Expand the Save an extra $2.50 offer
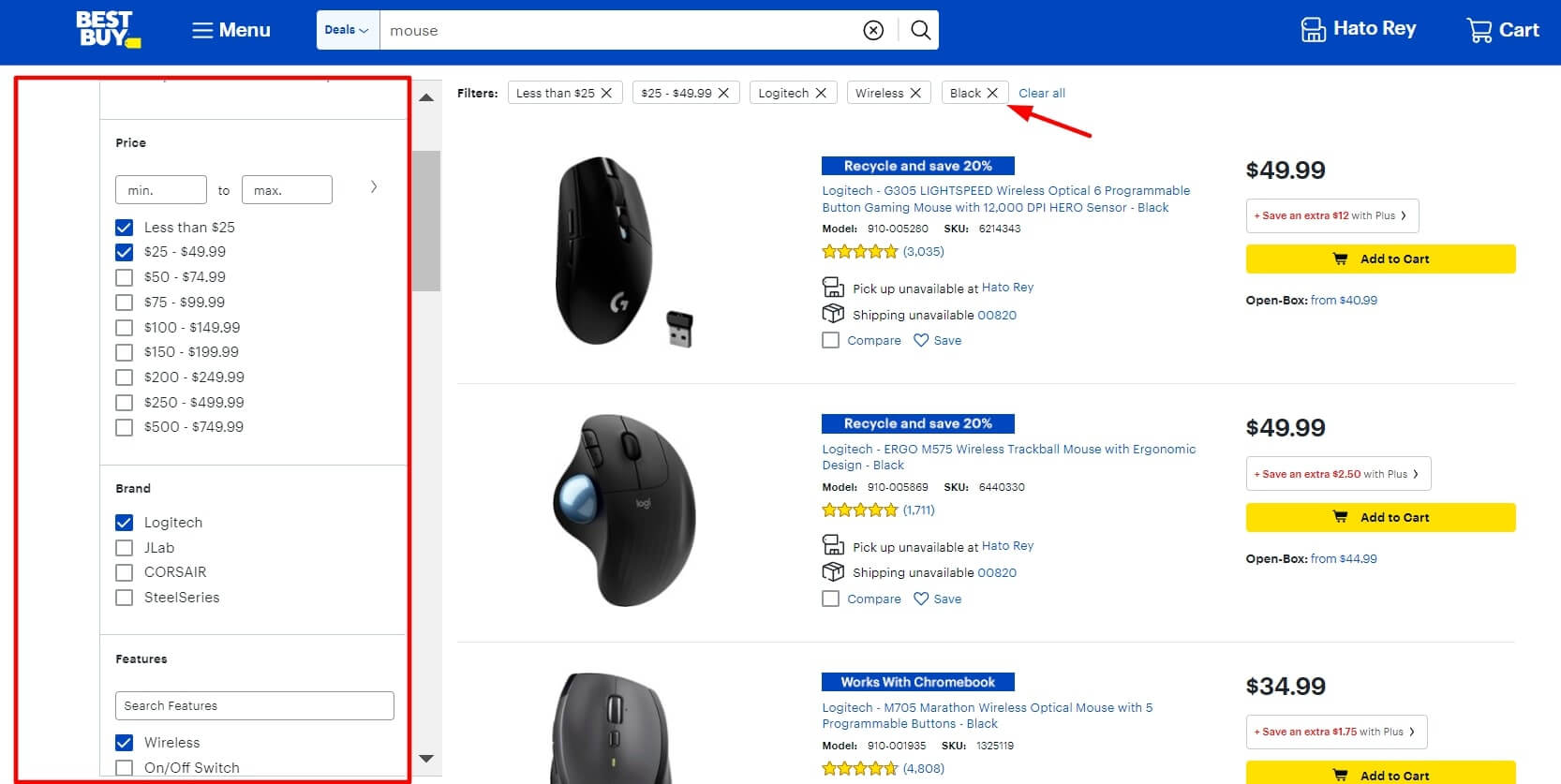This screenshot has width=1561, height=784. 1337,474
